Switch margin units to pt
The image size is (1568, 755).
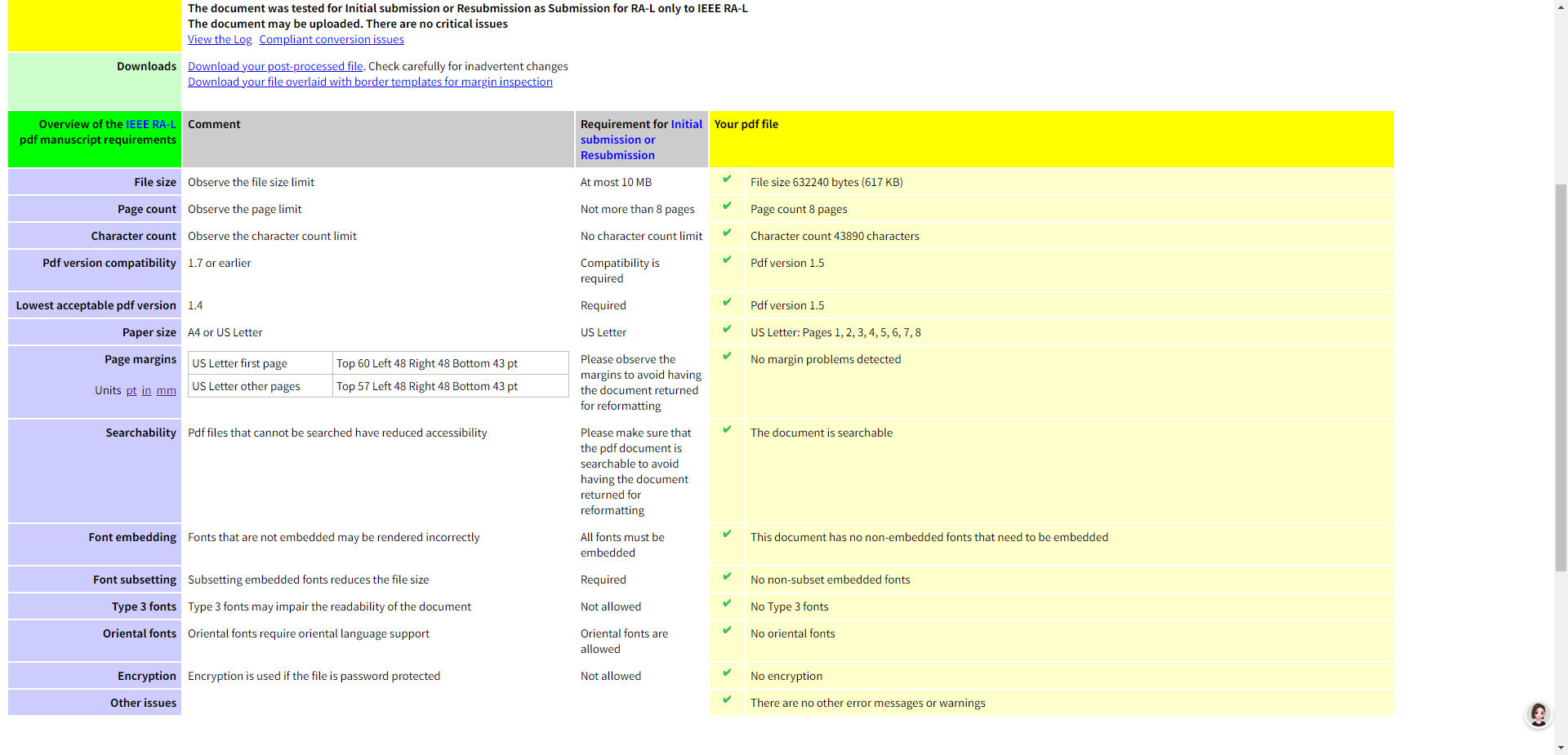pyautogui.click(x=131, y=390)
